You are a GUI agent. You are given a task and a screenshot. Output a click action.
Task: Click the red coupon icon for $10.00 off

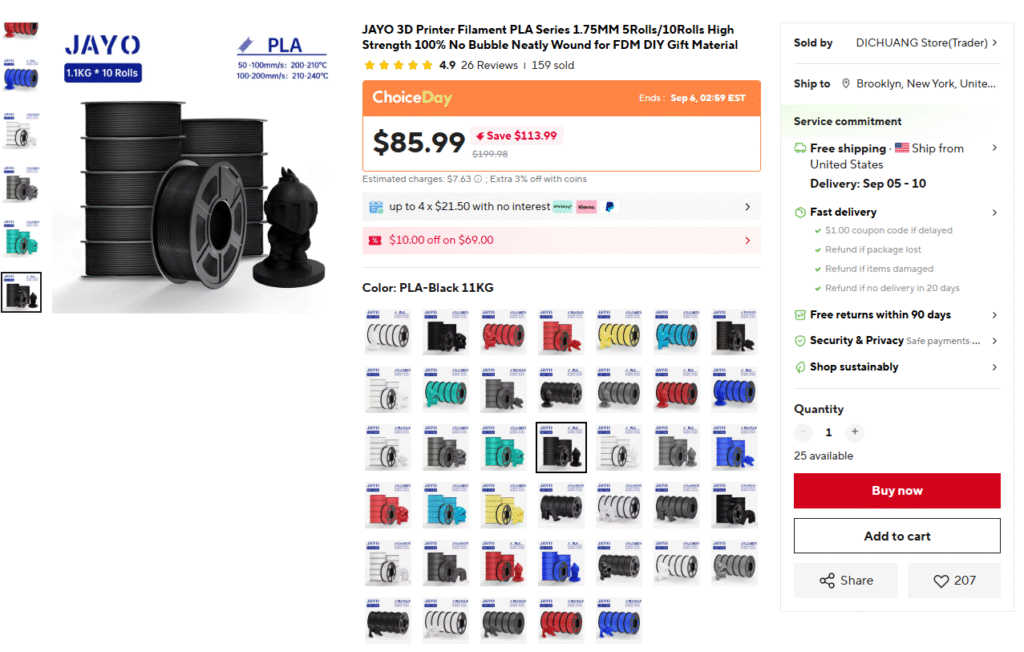375,240
